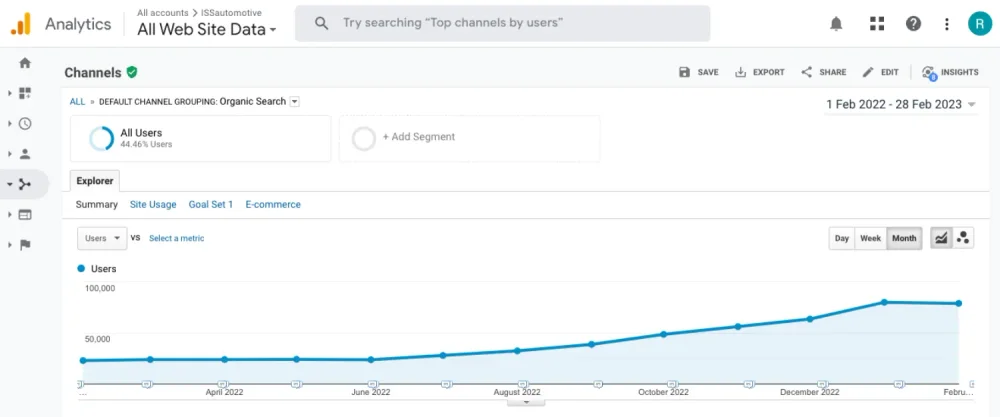Click the Analytics search field

tap(502, 23)
